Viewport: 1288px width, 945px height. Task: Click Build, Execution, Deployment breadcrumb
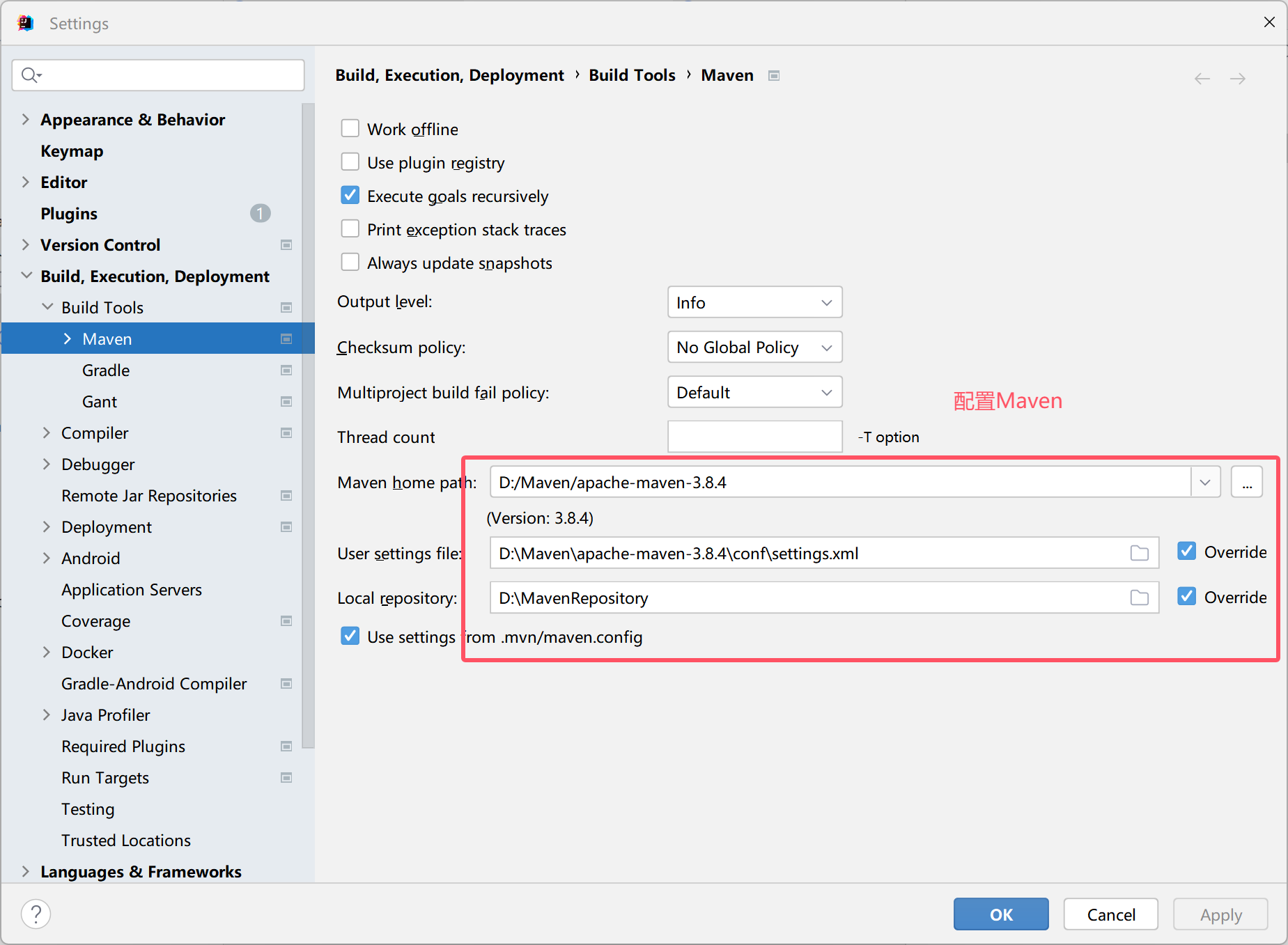pyautogui.click(x=449, y=75)
